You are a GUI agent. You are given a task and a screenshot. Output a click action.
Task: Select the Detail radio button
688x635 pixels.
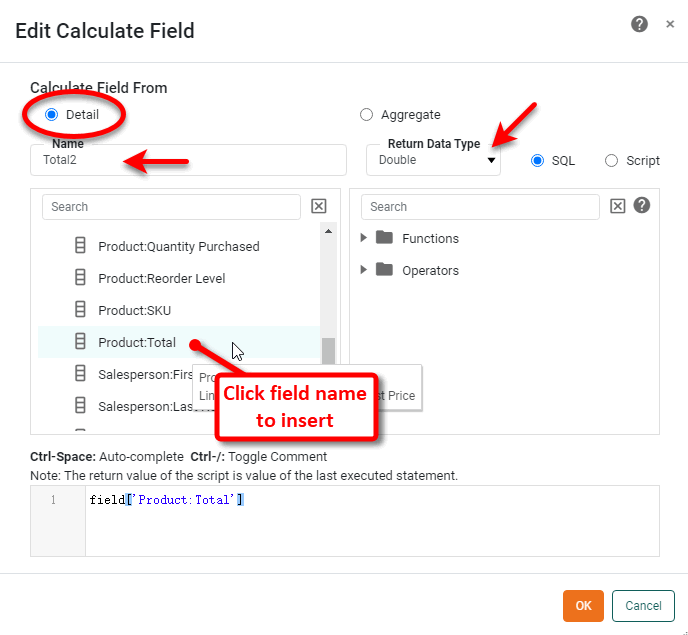tap(52, 114)
